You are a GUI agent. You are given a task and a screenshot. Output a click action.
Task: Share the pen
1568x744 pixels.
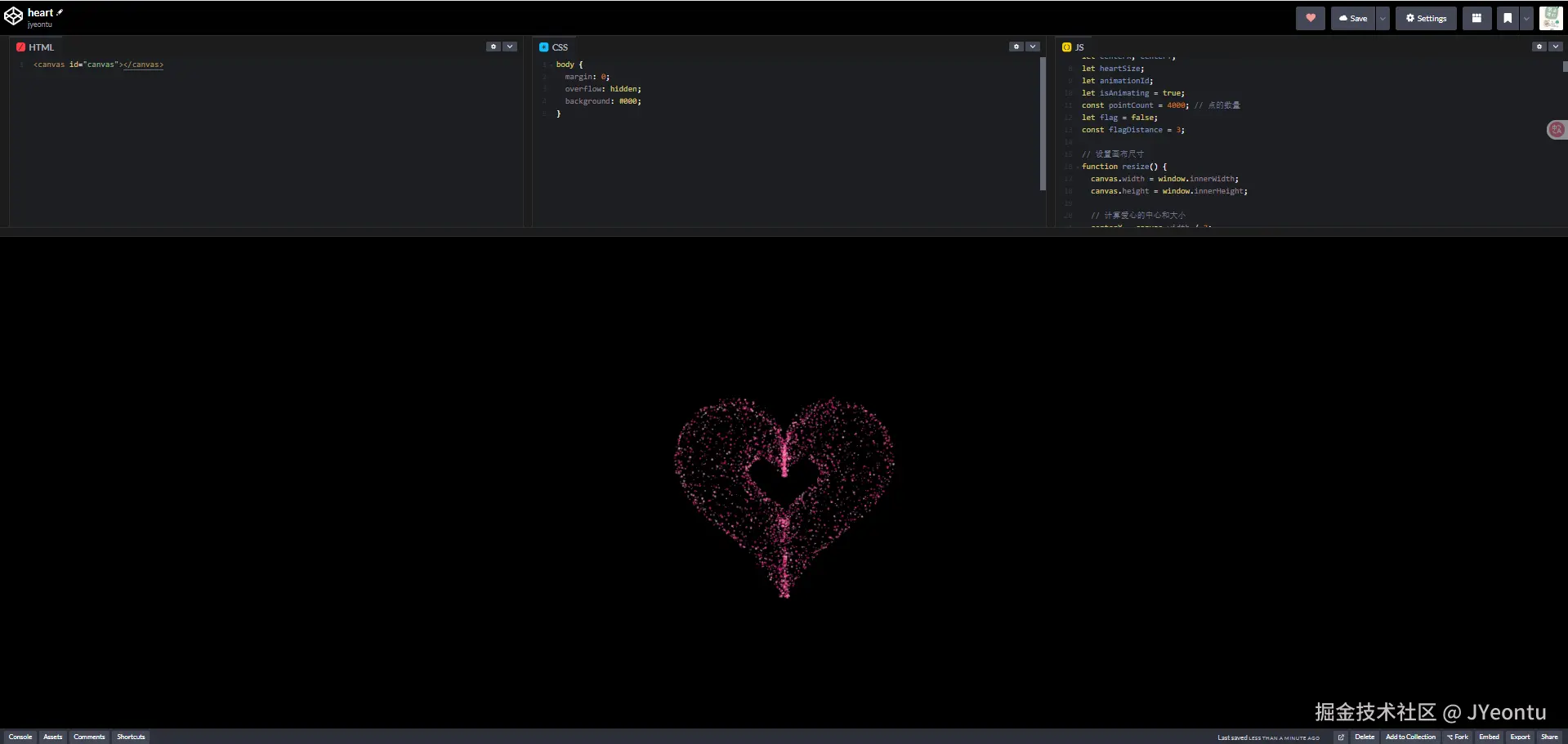point(1550,737)
